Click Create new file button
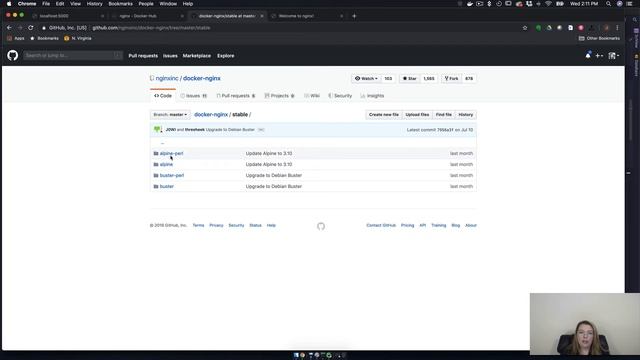 click(384, 115)
